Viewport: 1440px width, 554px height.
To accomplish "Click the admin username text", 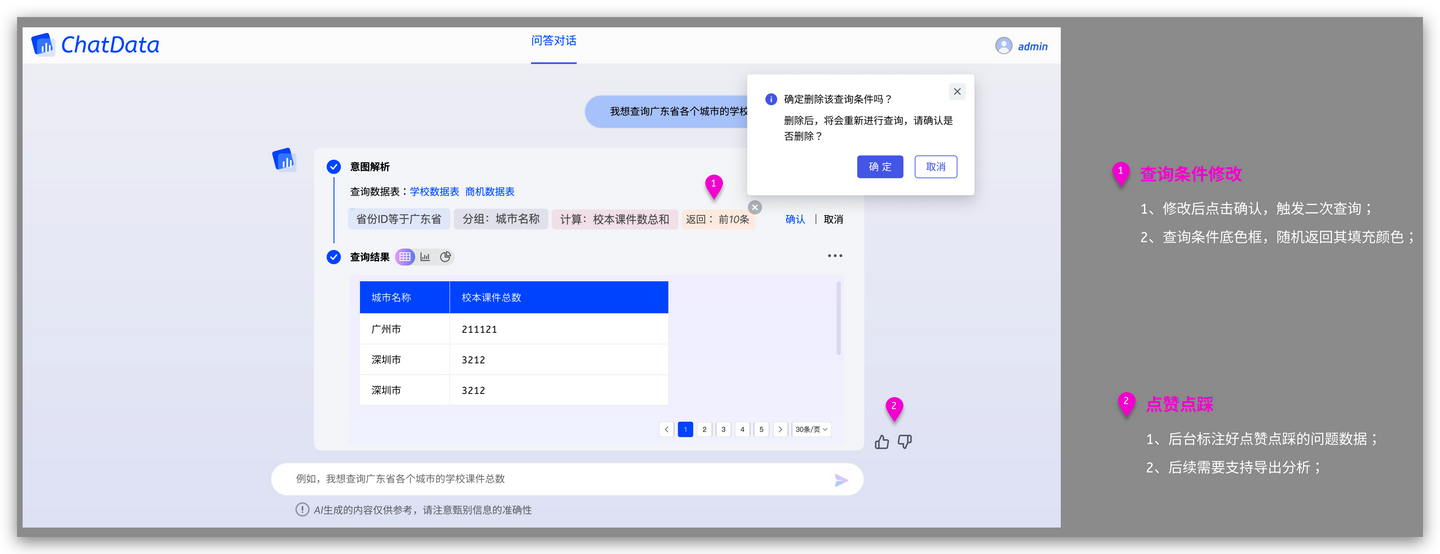I will (x=1033, y=46).
